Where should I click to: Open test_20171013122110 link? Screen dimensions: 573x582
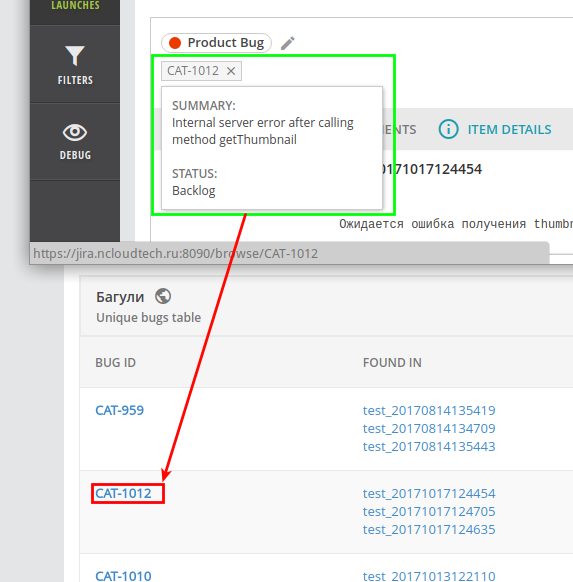point(429,576)
